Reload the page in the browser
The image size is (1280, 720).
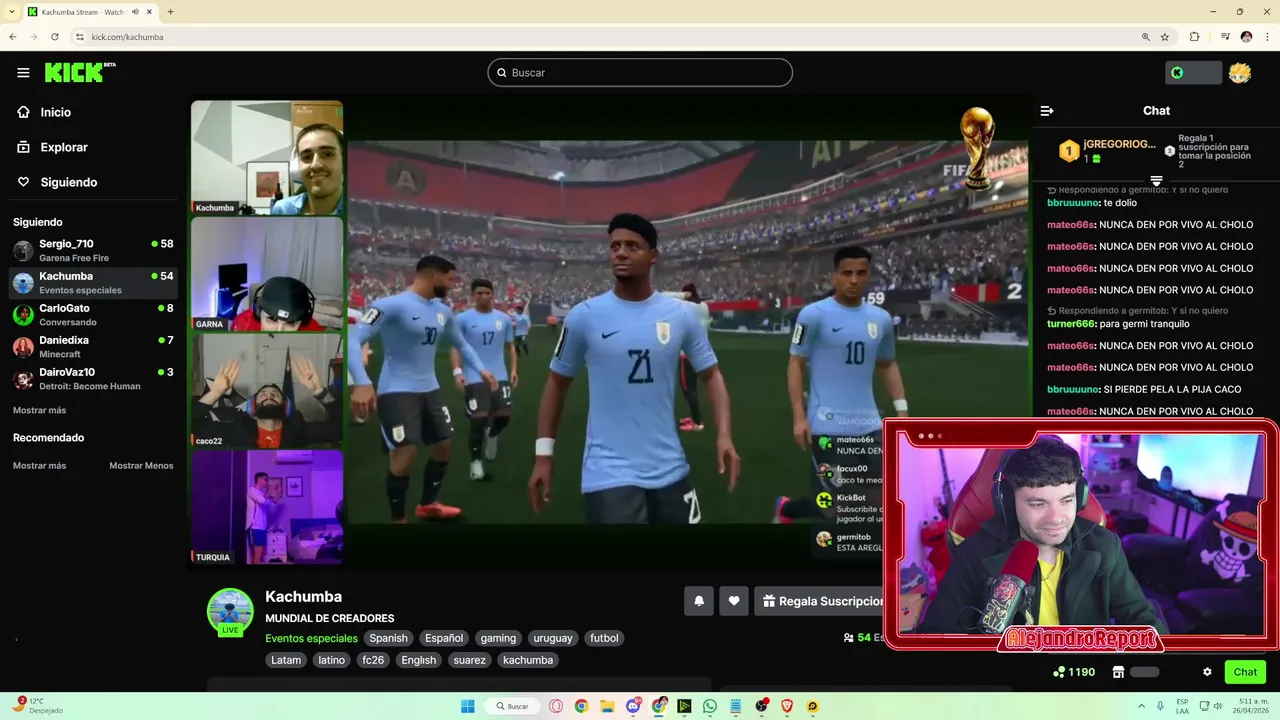(x=54, y=37)
